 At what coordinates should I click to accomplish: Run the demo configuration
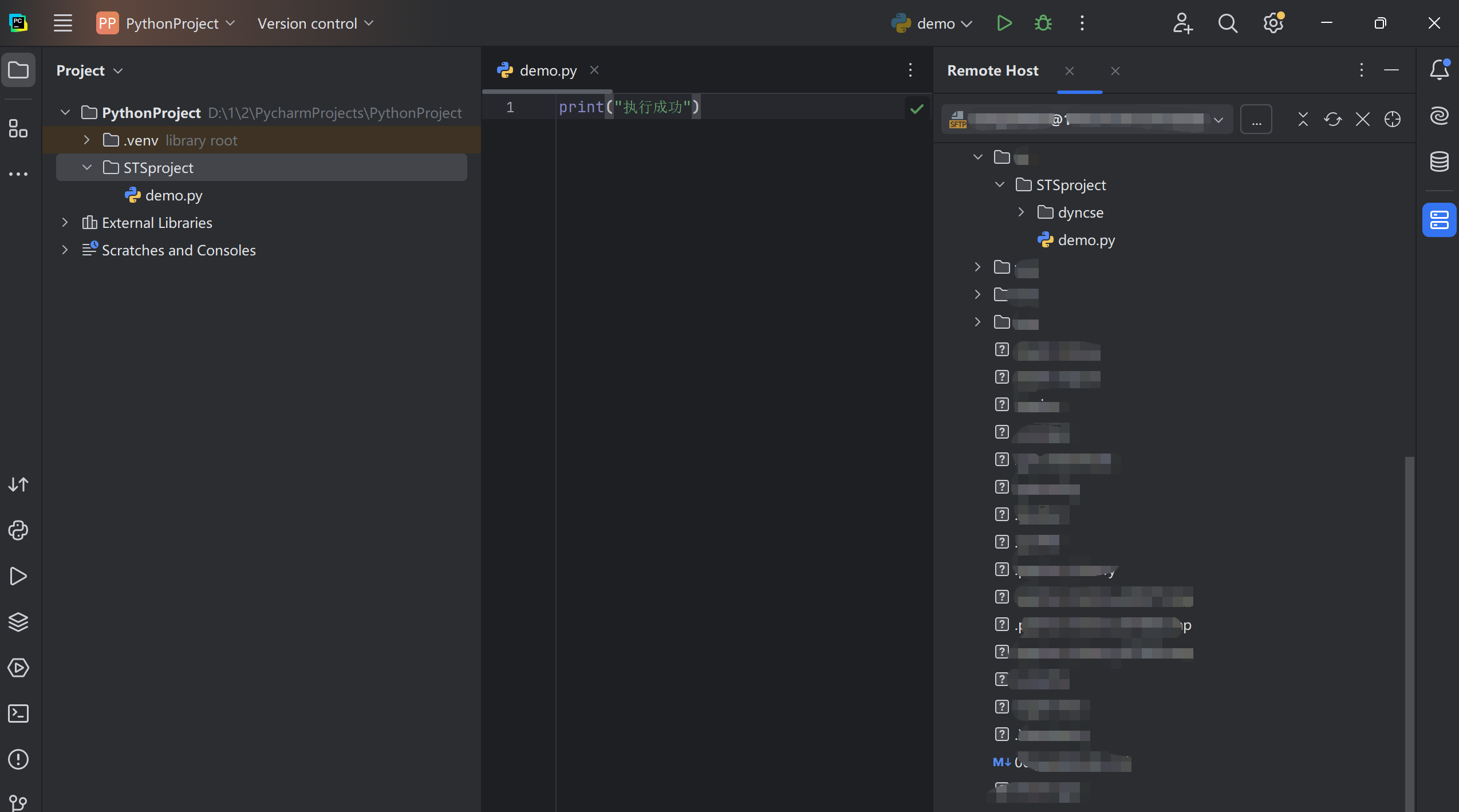[x=1004, y=23]
